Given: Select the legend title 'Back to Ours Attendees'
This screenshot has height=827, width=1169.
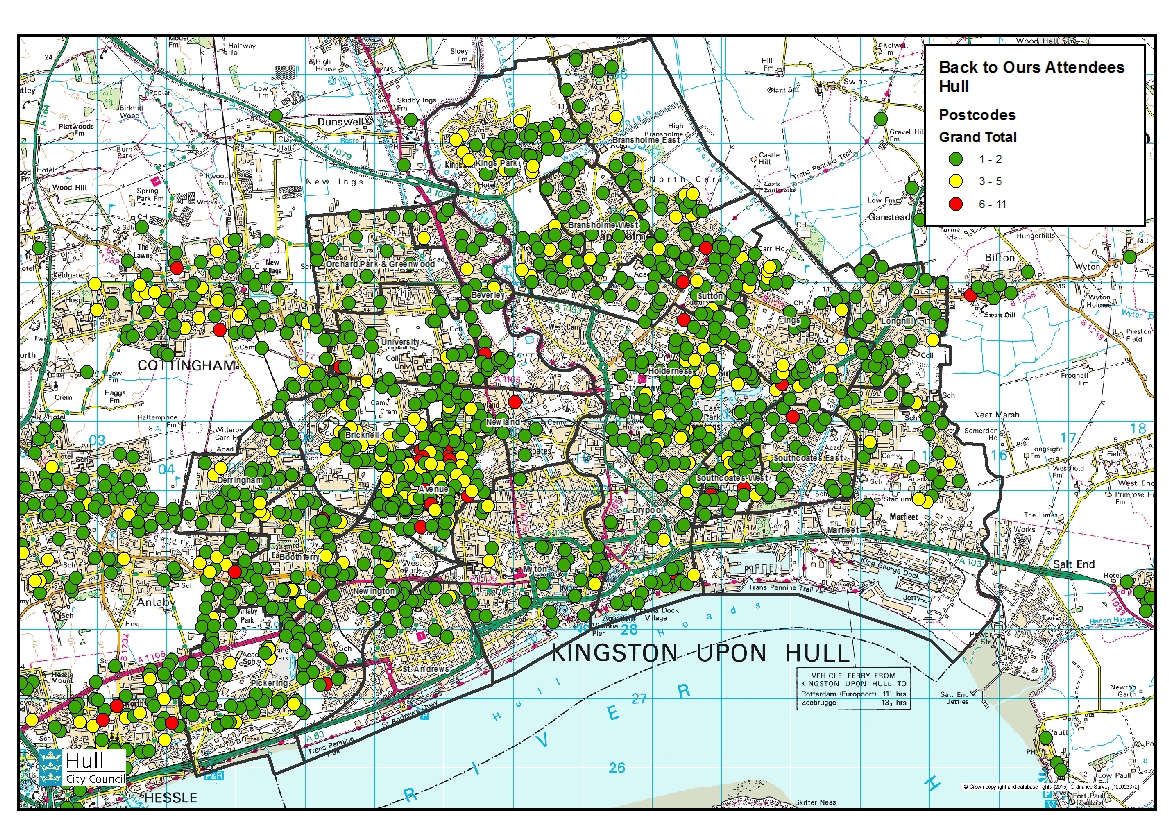Looking at the screenshot, I should pyautogui.click(x=1031, y=67).
